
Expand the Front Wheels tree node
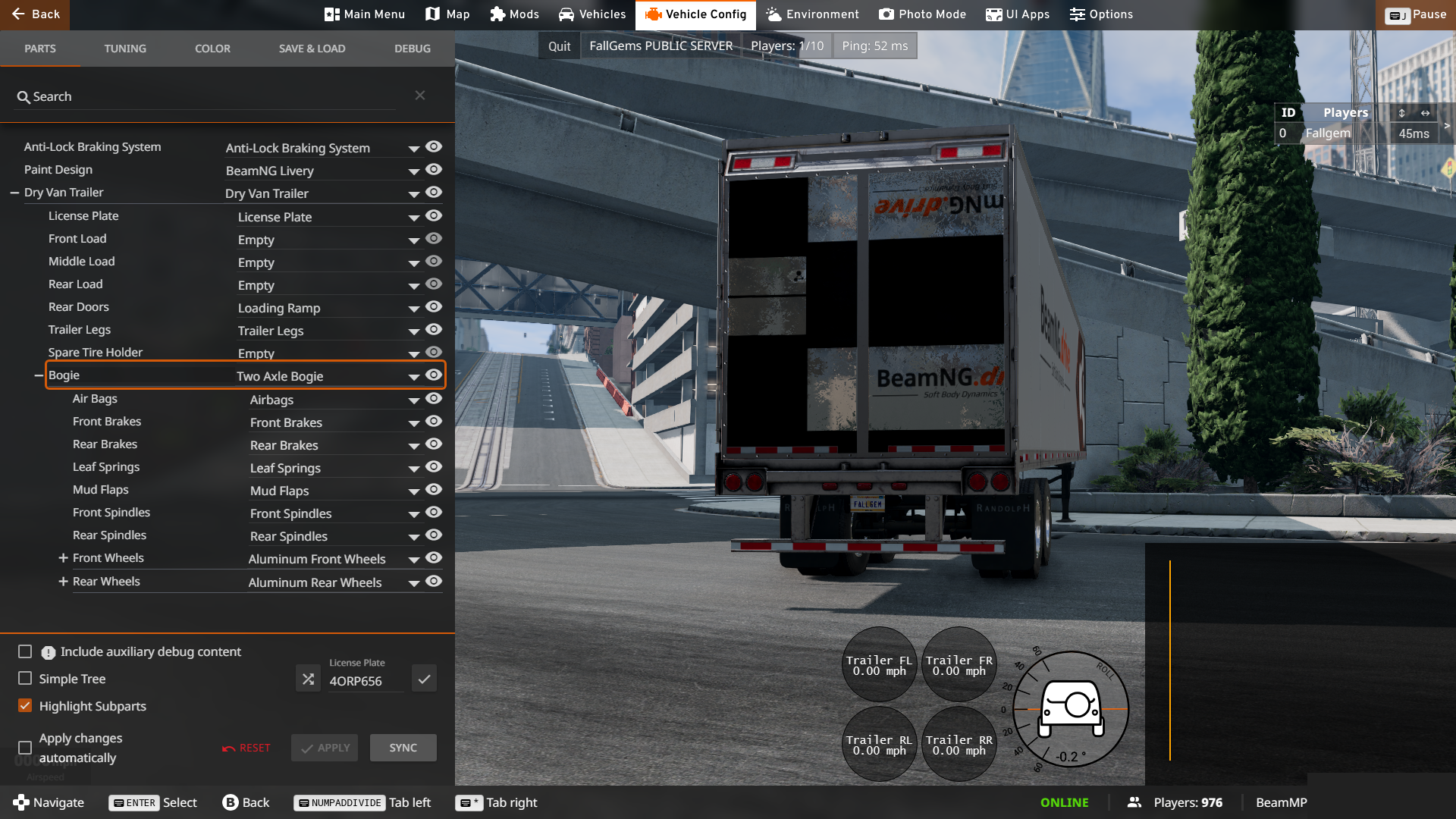click(x=63, y=558)
